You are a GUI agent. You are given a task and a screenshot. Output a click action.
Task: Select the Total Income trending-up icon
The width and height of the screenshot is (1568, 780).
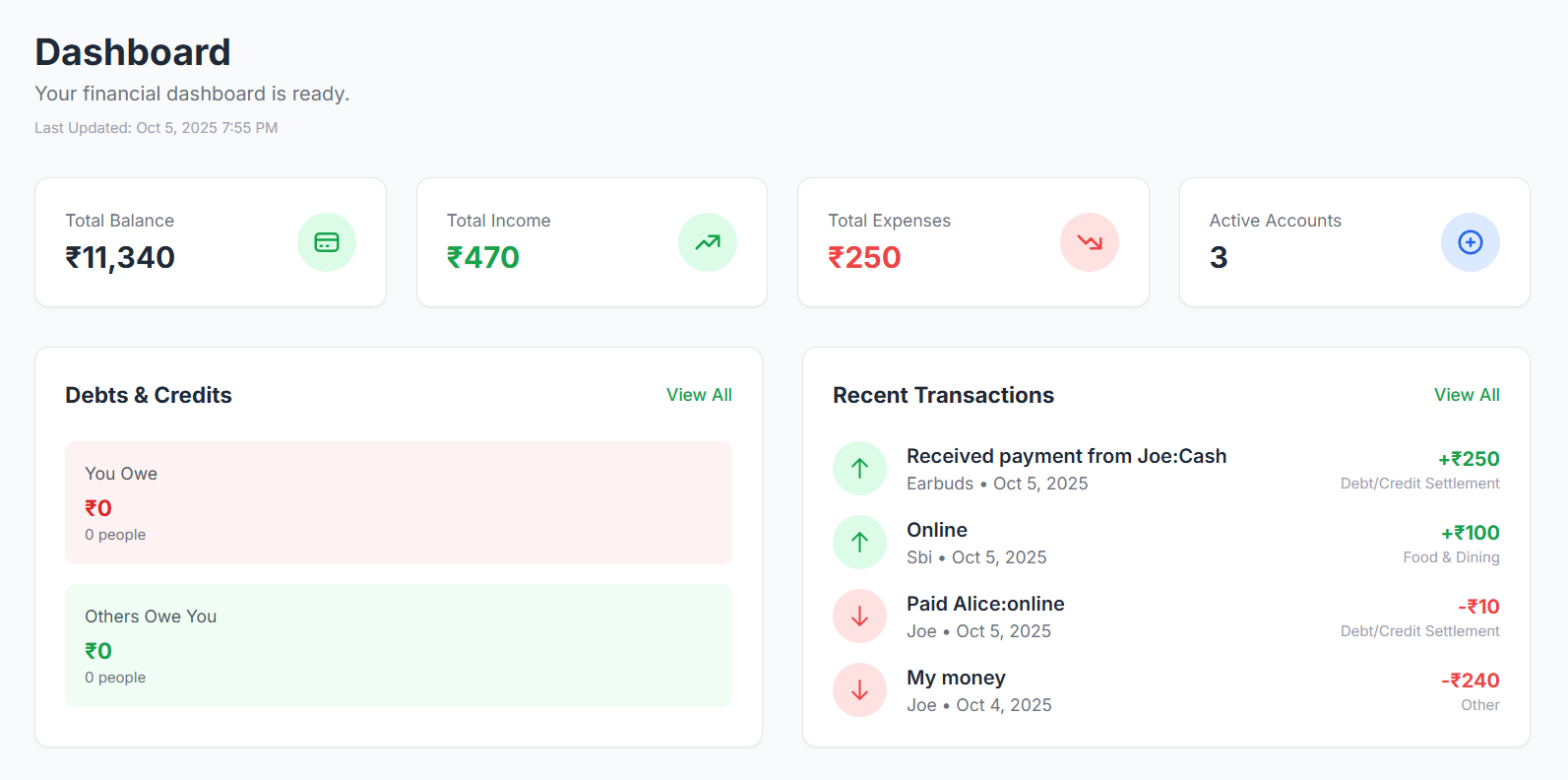coord(708,242)
